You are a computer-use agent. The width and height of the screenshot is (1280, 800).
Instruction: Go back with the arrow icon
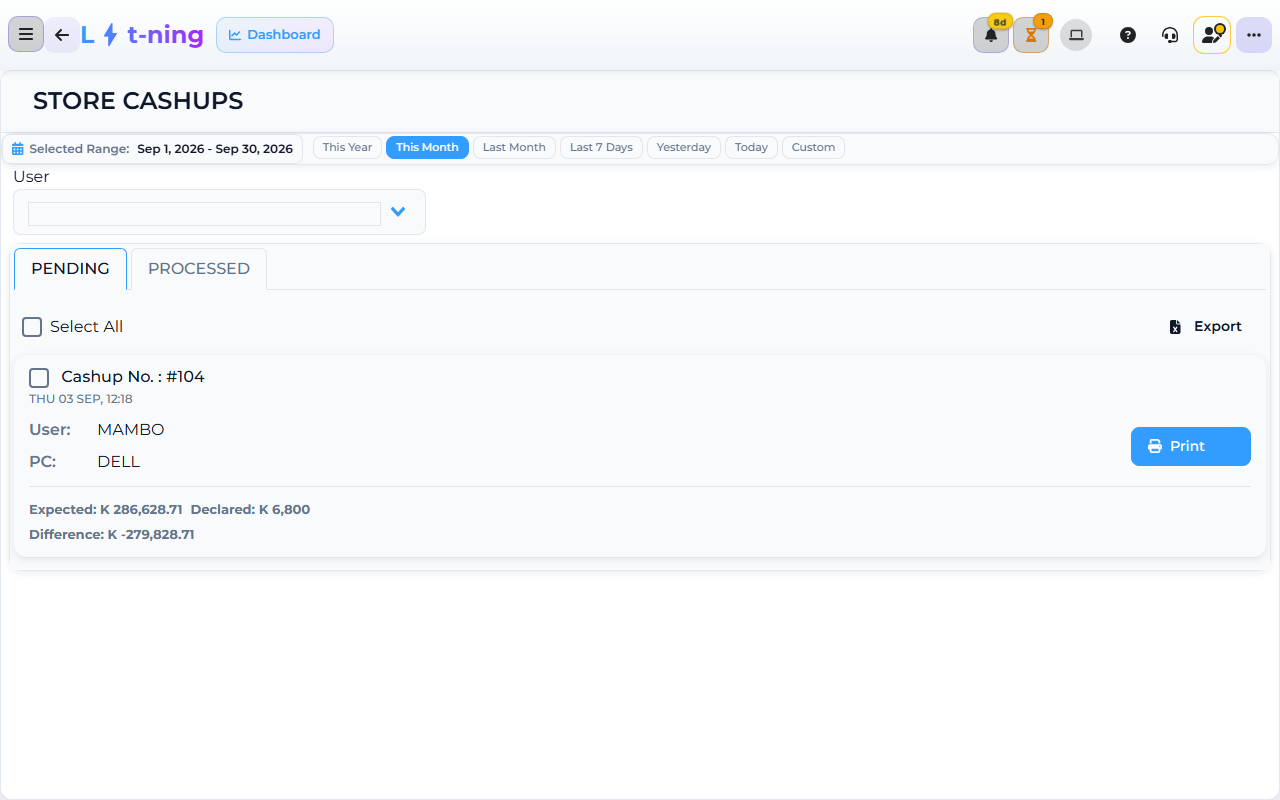tap(62, 35)
